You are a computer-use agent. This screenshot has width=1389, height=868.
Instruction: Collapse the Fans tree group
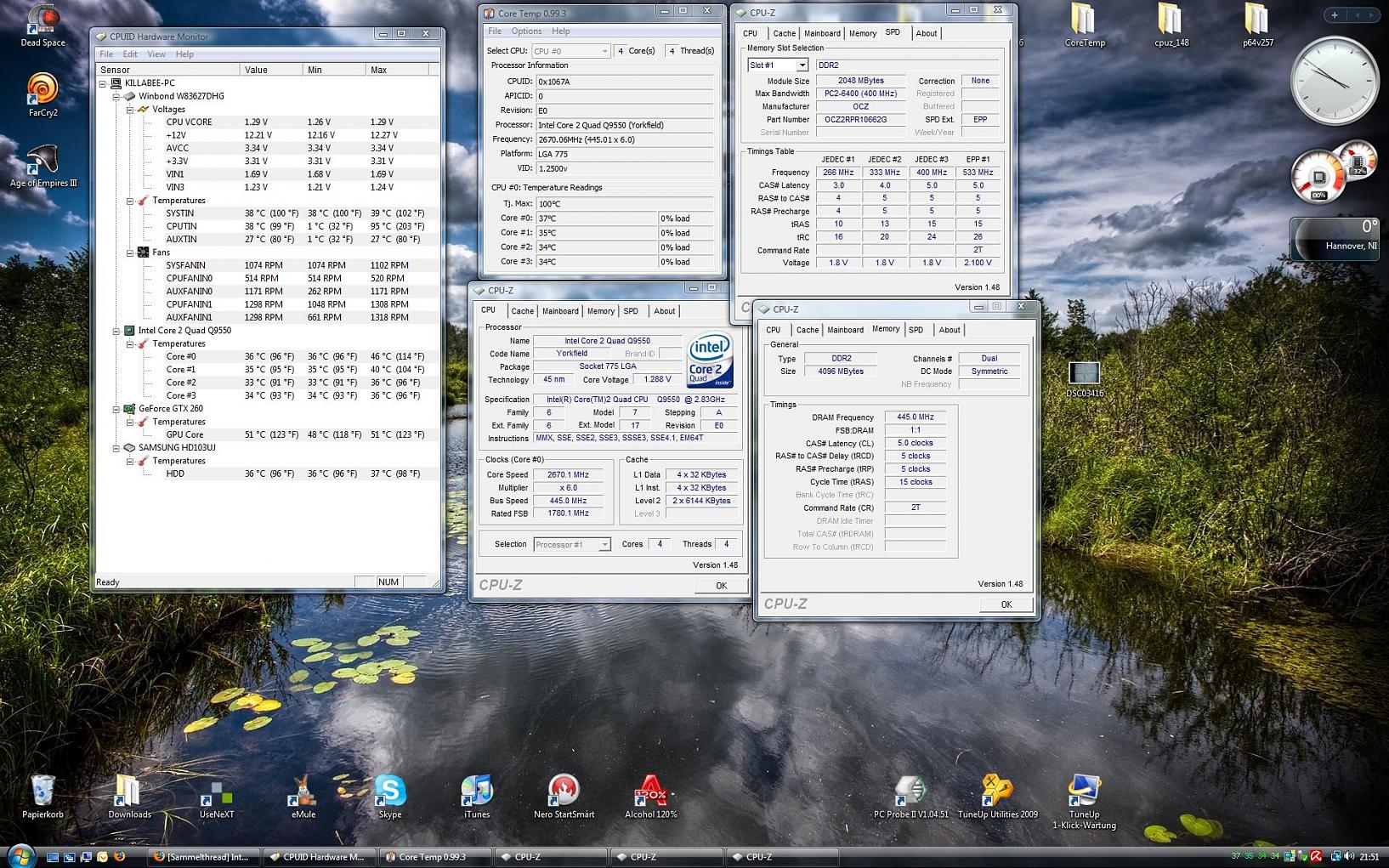point(130,252)
